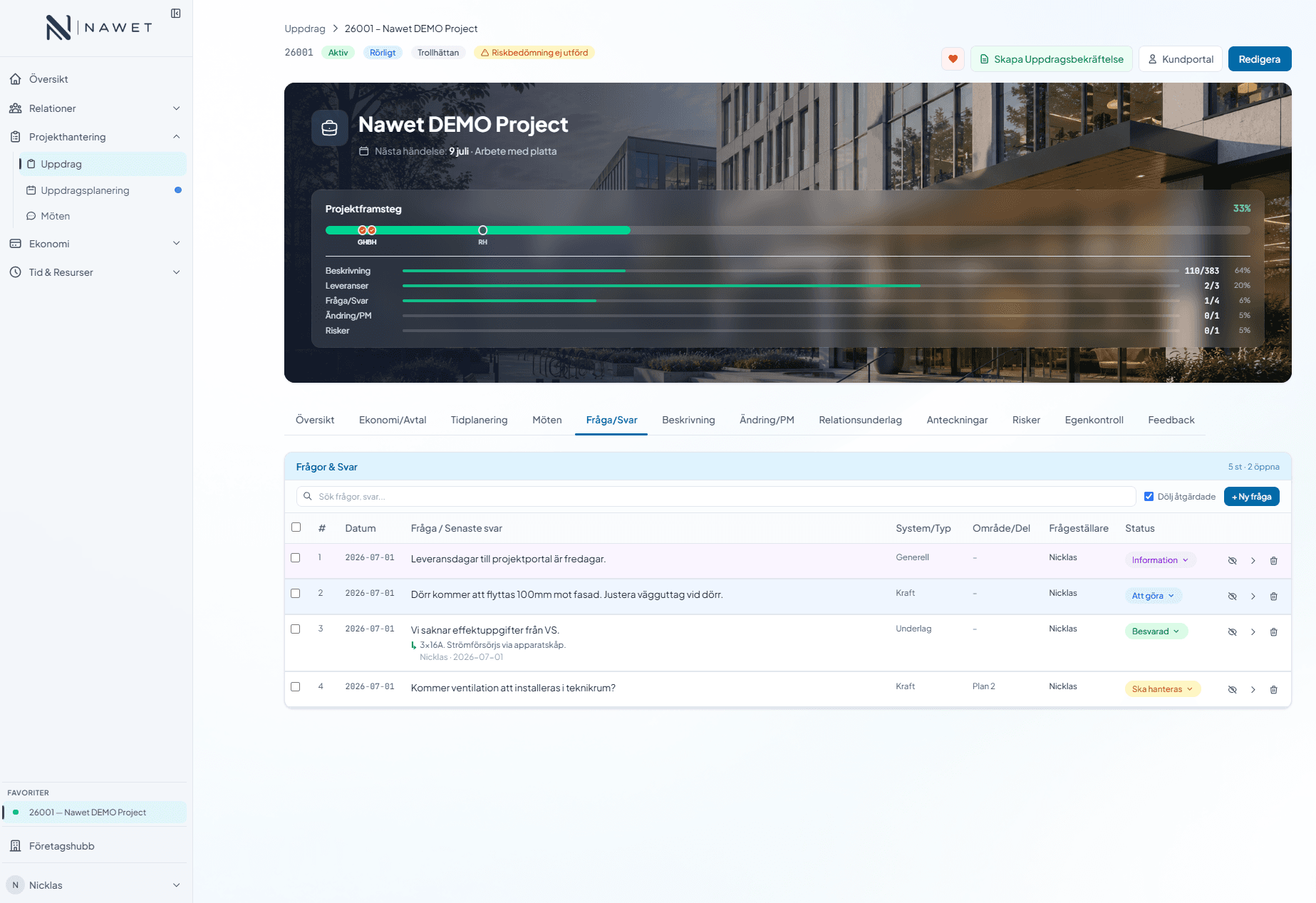Click the search magnifier icon
Viewport: 1316px width, 903px height.
(308, 496)
